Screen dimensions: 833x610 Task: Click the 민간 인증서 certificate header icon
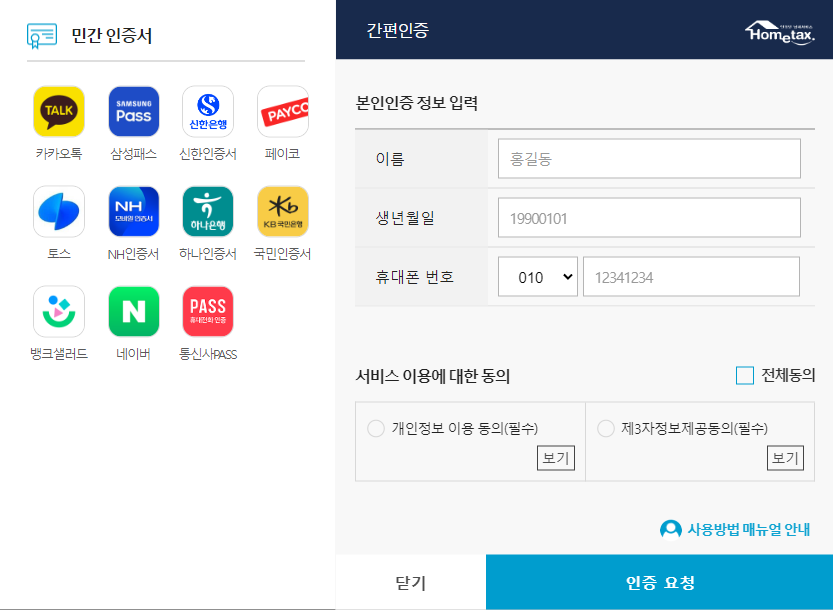click(x=42, y=36)
